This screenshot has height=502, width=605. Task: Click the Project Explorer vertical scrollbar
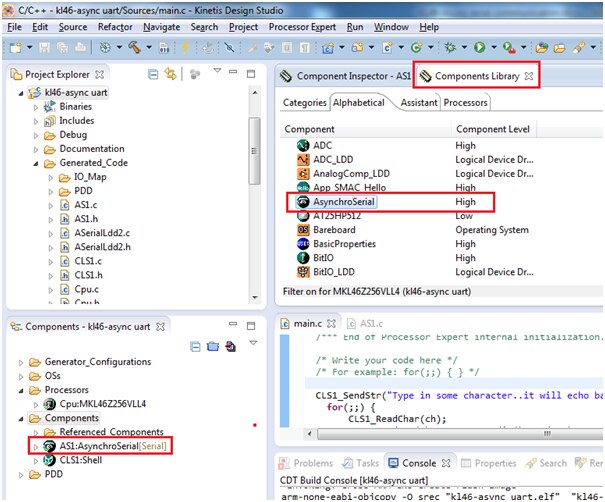[254, 151]
